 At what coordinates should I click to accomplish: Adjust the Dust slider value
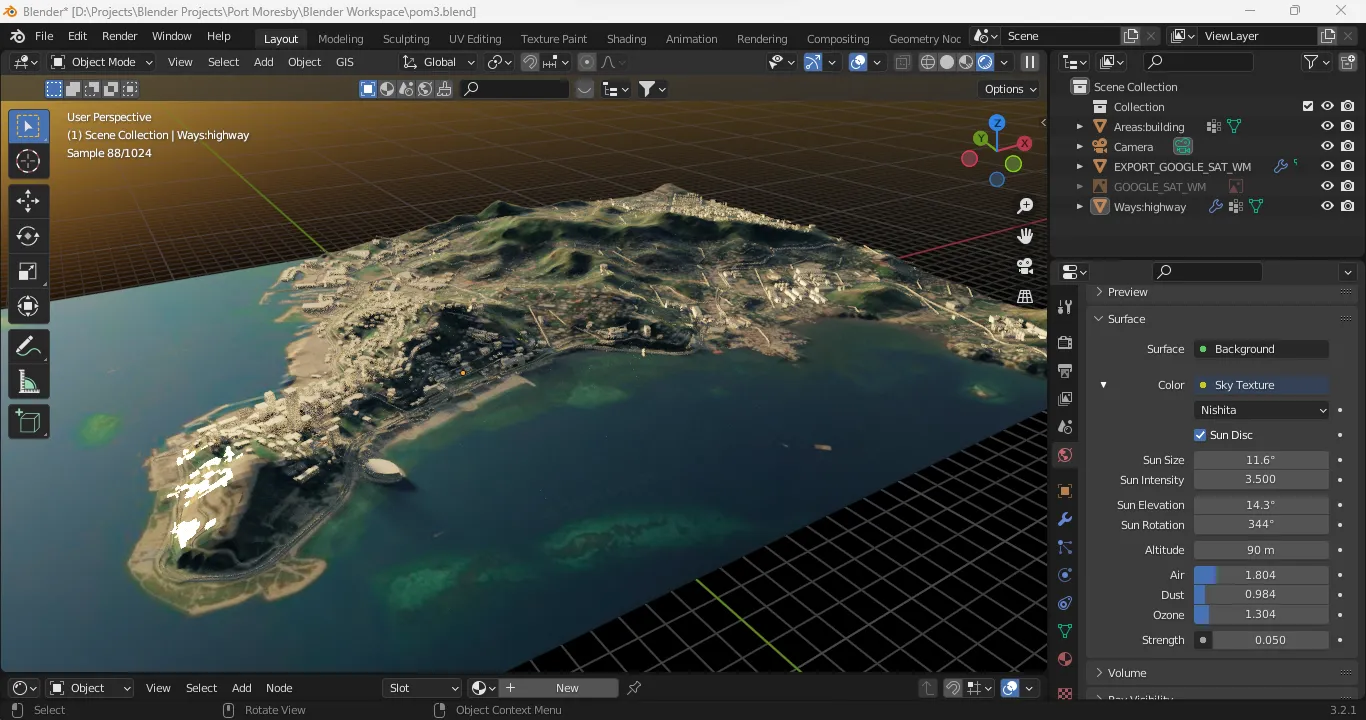coord(1262,594)
